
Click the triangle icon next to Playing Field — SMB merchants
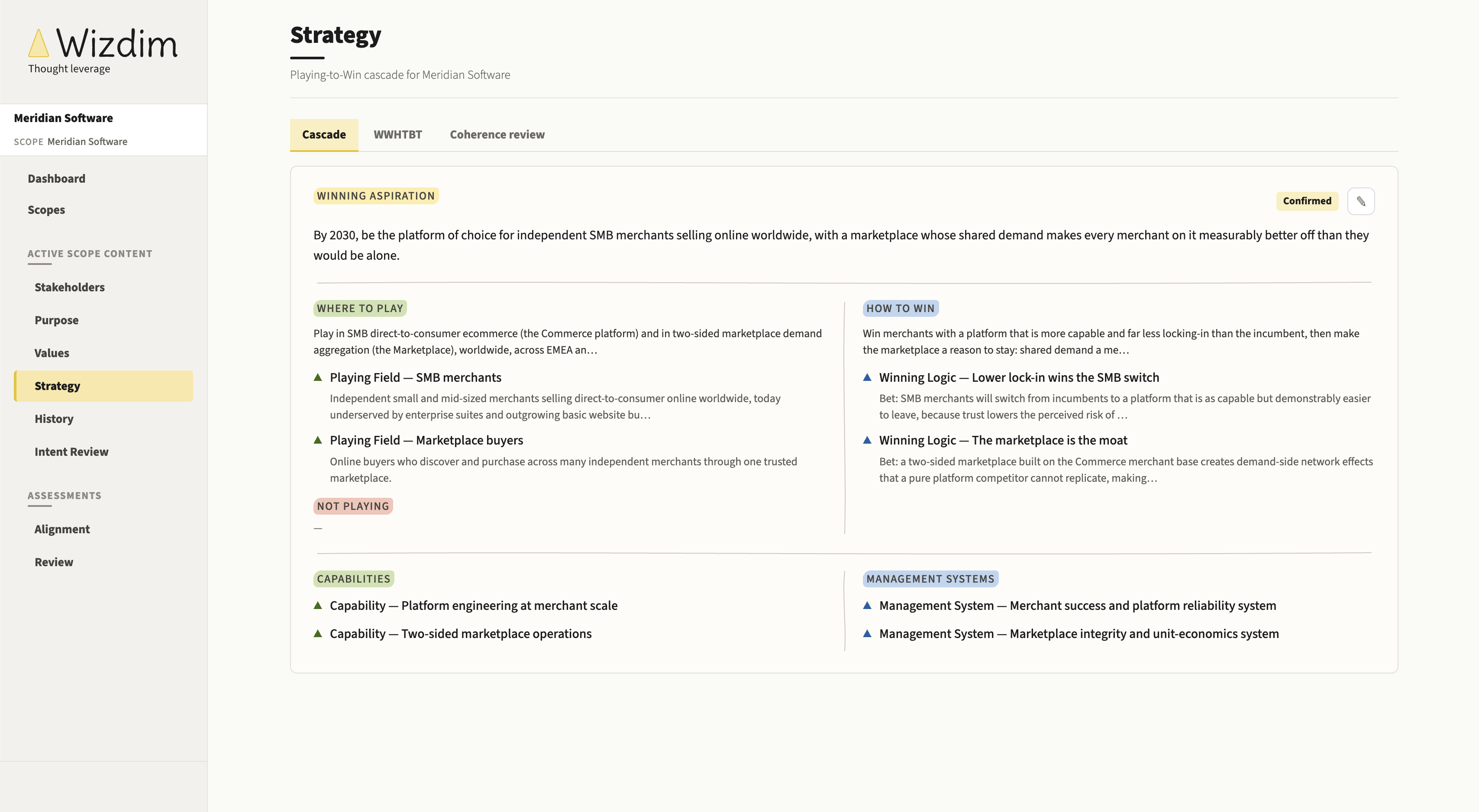(317, 377)
